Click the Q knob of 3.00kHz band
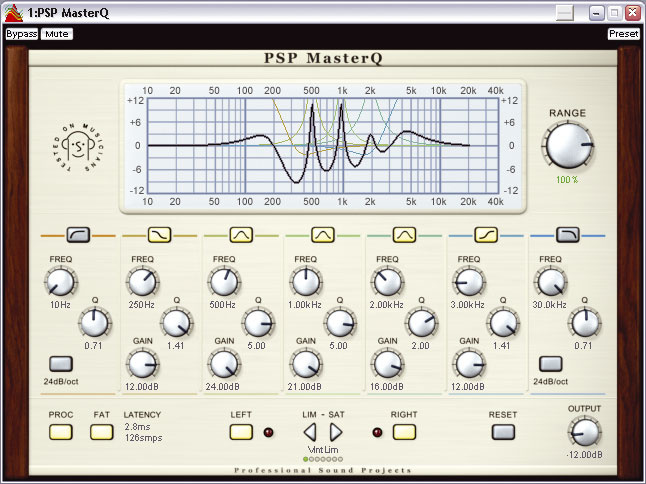Screen dimensions: 646x484 click(503, 323)
